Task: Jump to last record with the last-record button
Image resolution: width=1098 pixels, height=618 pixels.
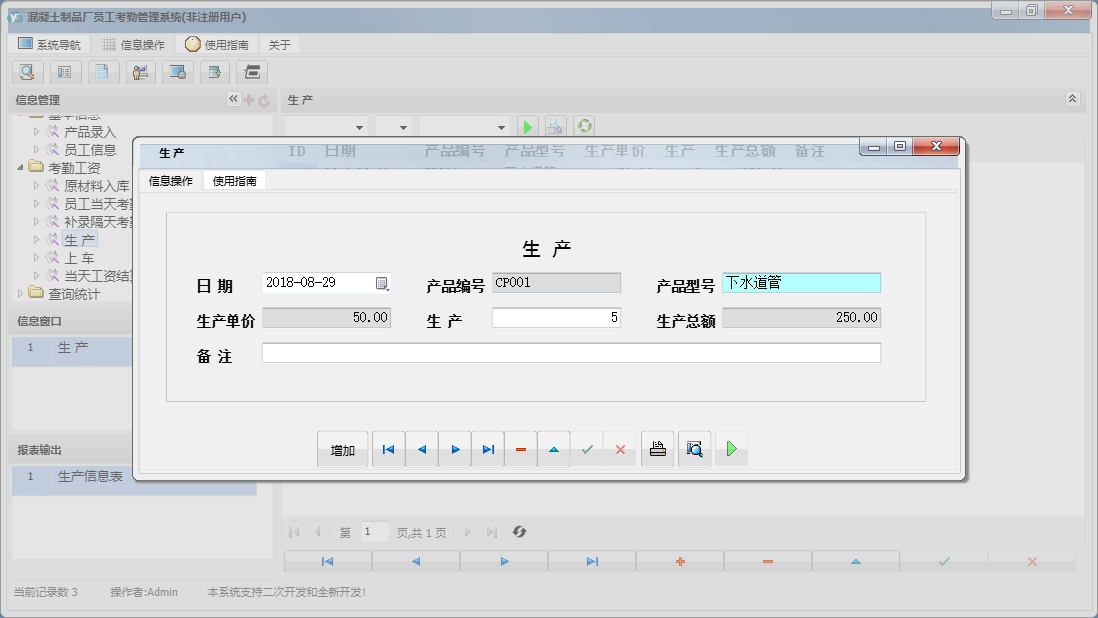Action: point(488,449)
